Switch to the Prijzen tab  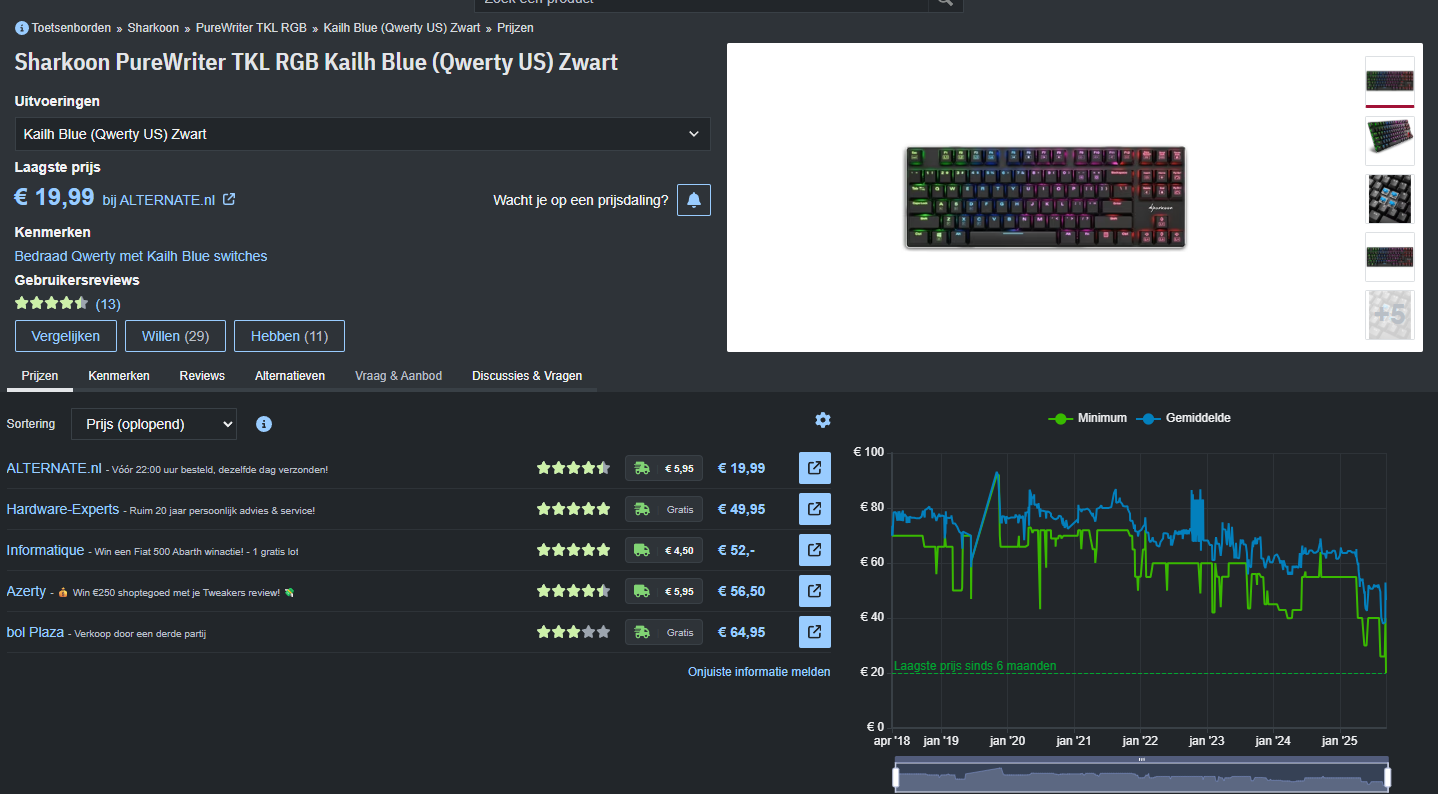40,376
